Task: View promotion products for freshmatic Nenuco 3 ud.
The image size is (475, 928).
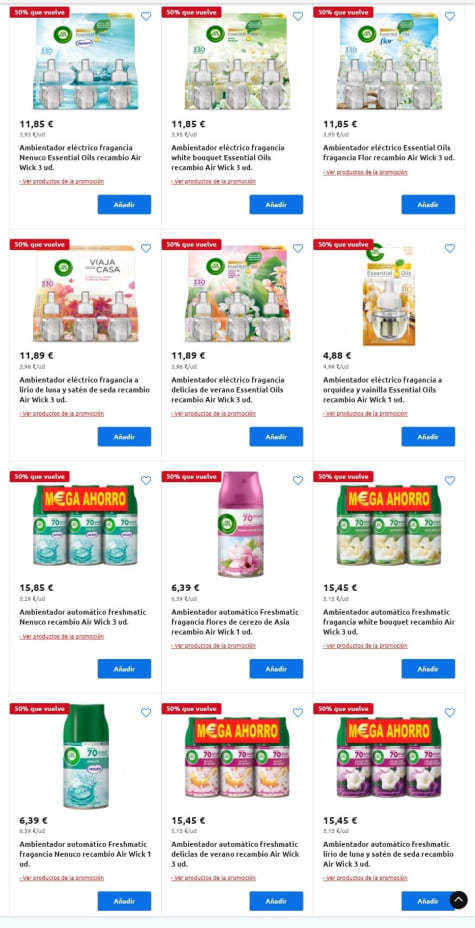Action: 62,636
